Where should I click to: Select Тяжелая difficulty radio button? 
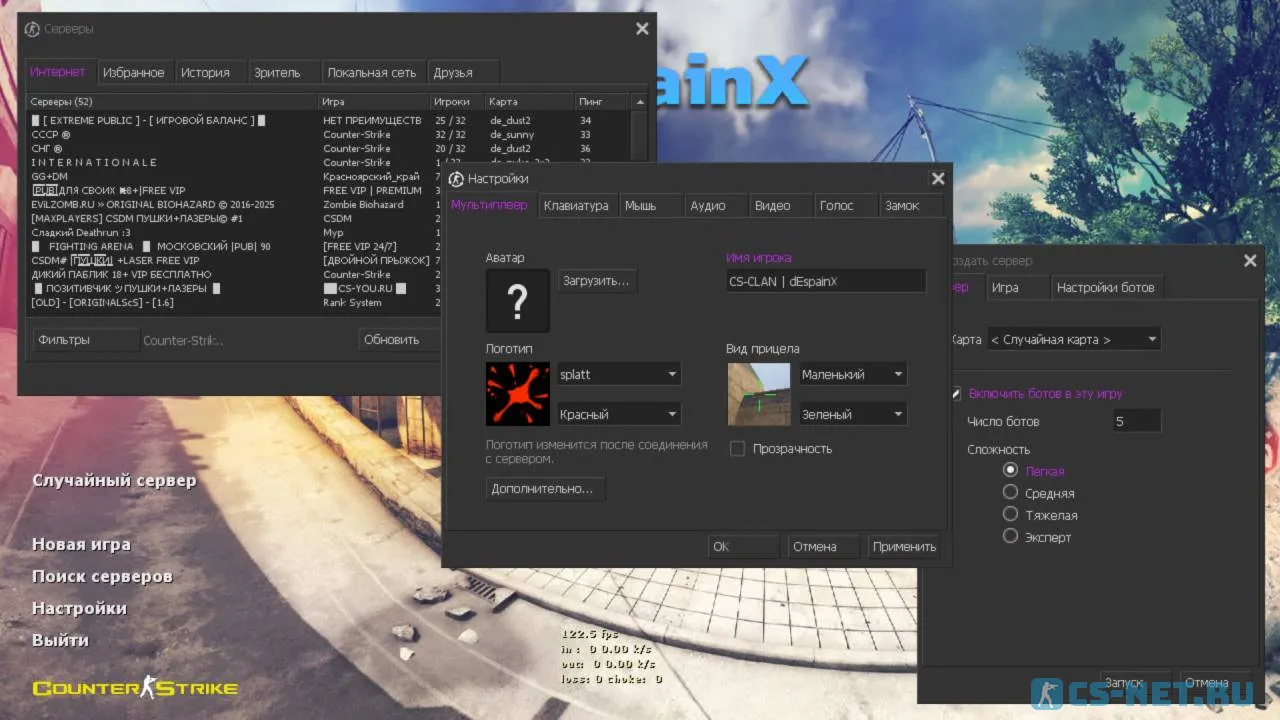[1010, 514]
